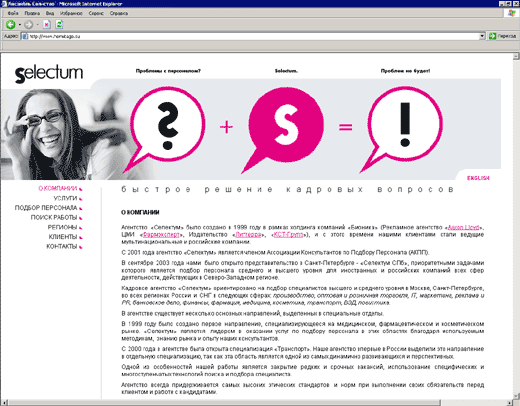Open the ПОДБОР ПЕРСОНАЛА section
Viewport: 520px width, 406px height.
[x=46, y=208]
